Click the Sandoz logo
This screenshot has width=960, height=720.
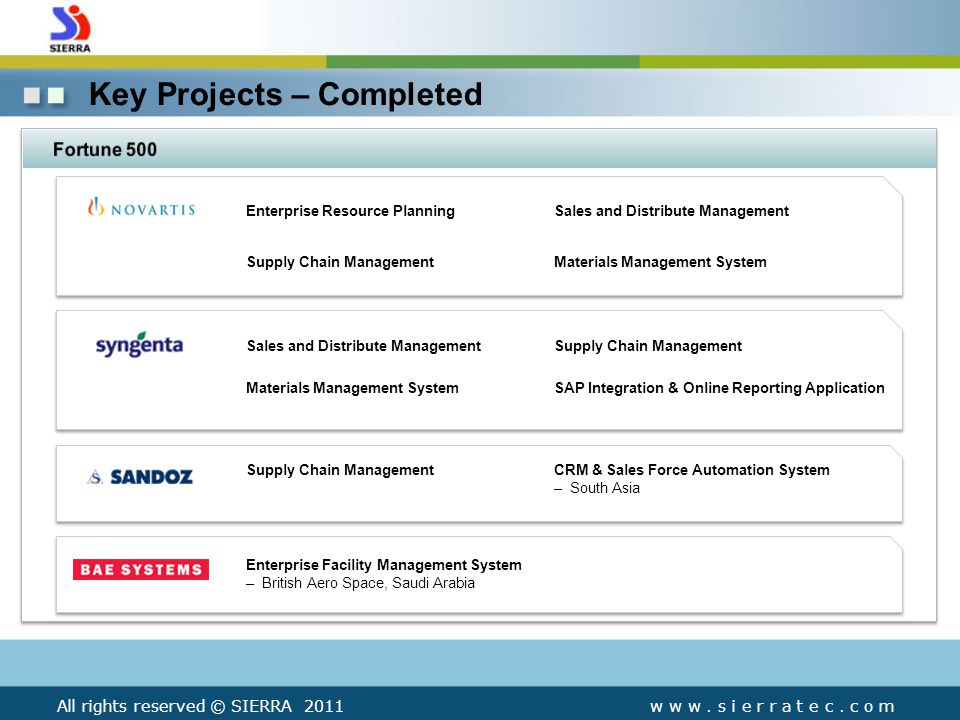(140, 476)
